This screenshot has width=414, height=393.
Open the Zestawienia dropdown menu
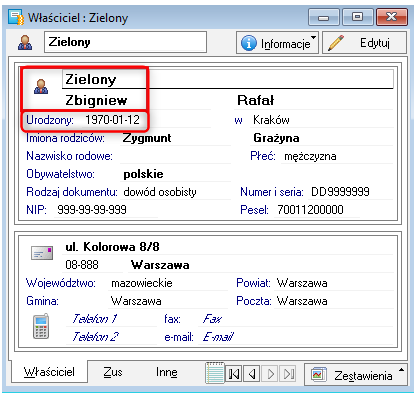pyautogui.click(x=356, y=375)
